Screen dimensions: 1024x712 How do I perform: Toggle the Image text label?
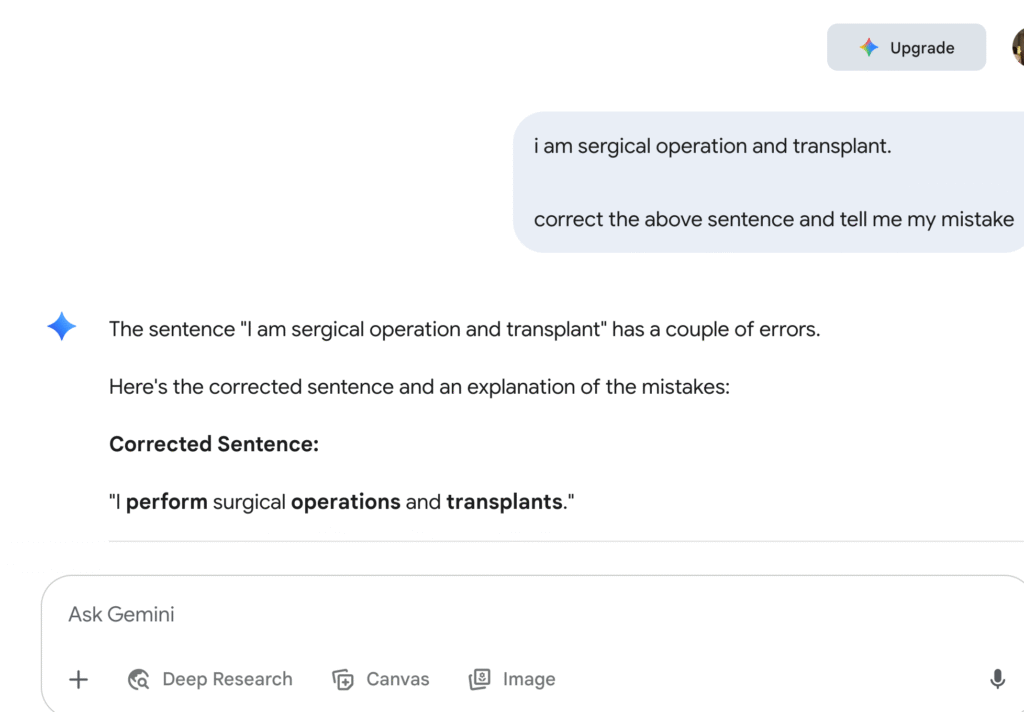tap(529, 679)
